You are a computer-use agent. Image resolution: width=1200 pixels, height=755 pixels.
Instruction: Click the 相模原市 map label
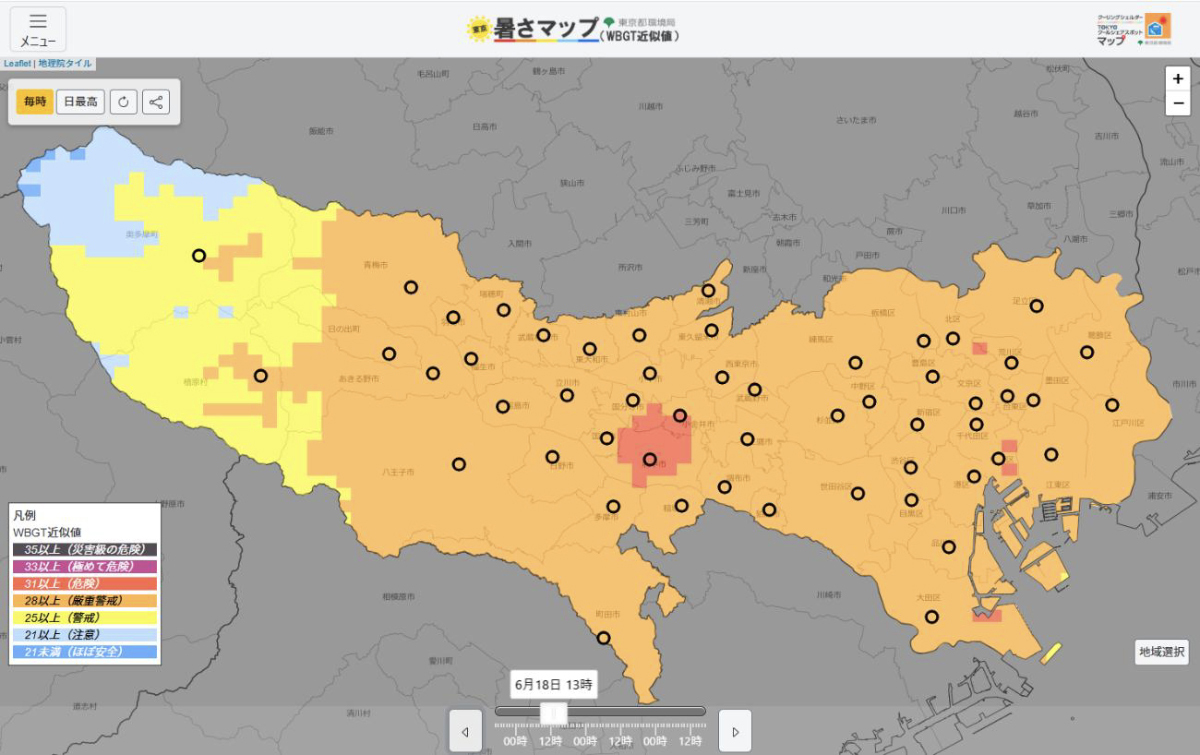pyautogui.click(x=398, y=597)
